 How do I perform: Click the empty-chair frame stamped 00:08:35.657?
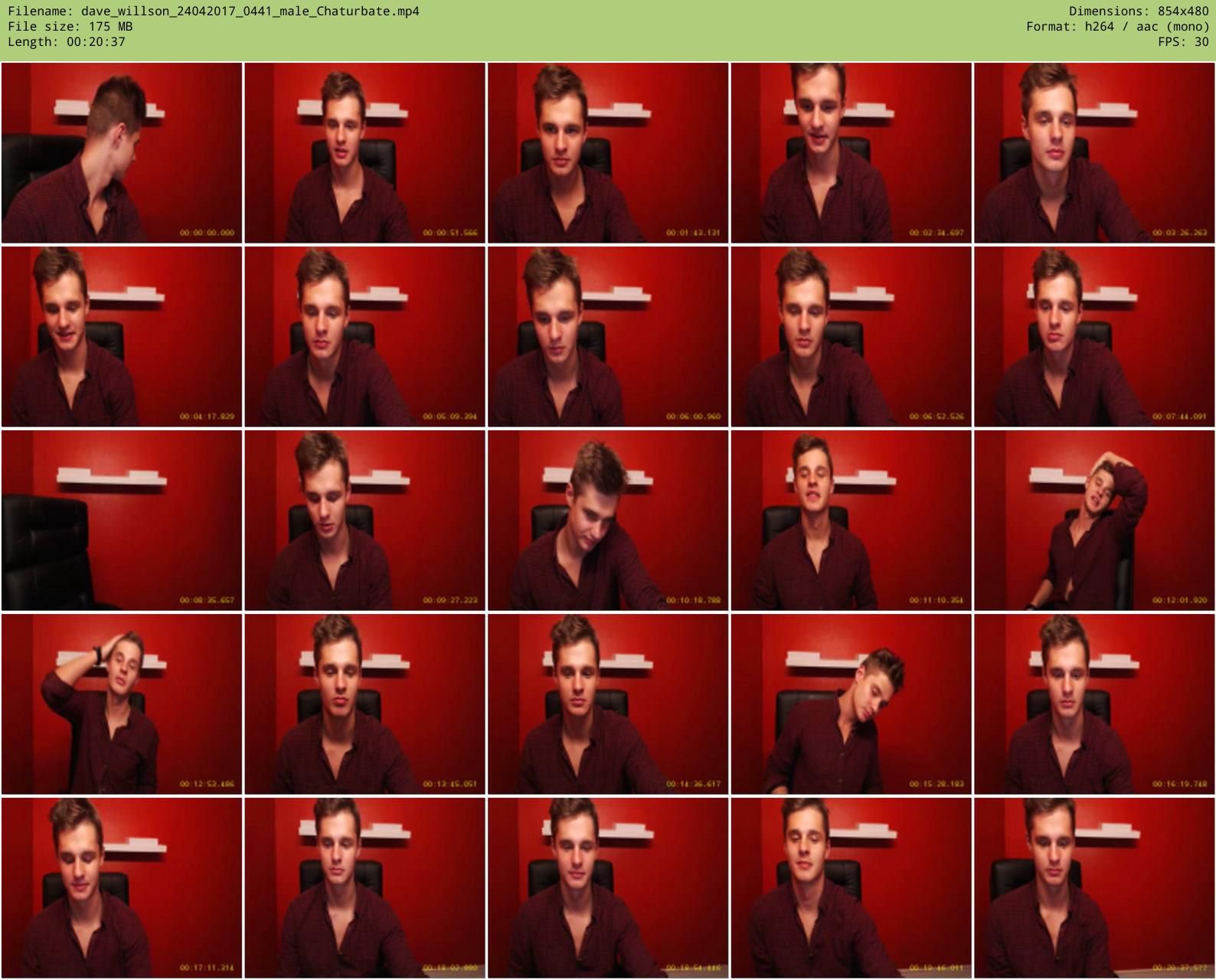pyautogui.click(x=122, y=520)
